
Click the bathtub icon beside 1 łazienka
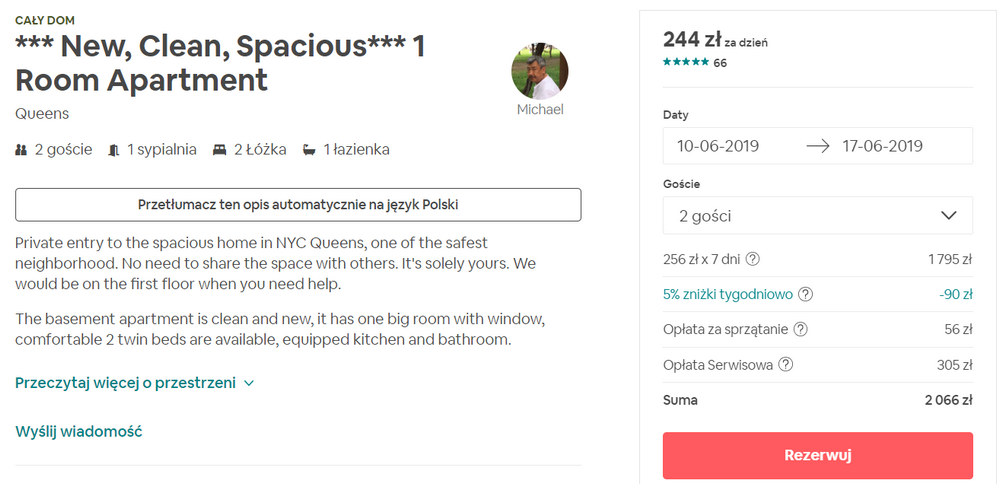309,150
